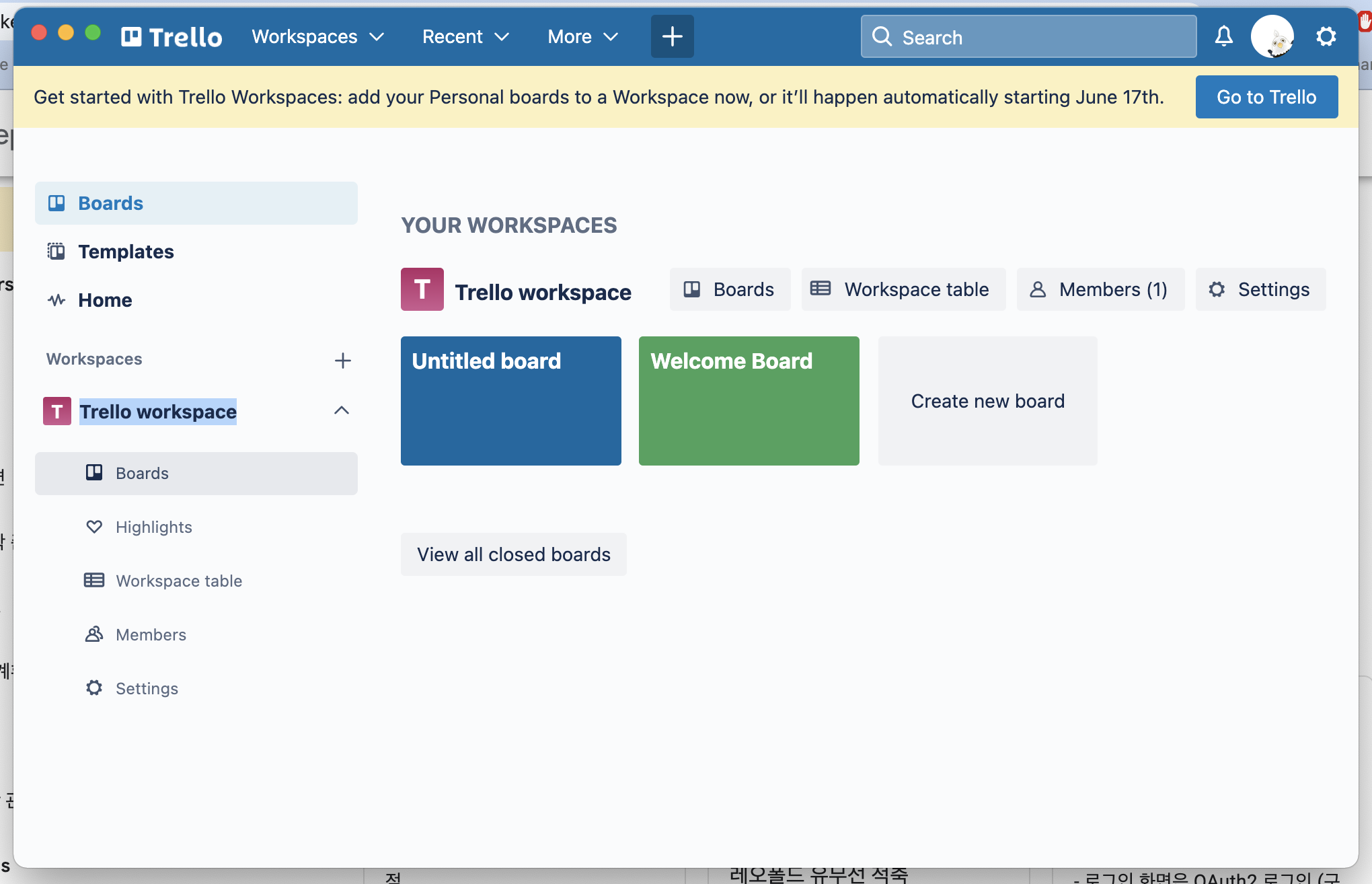Expand the Recent dropdown
1372x884 pixels.
465,36
